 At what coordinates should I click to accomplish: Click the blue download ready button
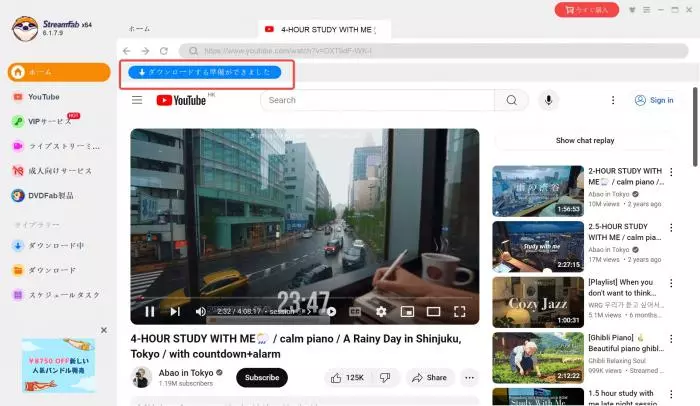pos(204,72)
